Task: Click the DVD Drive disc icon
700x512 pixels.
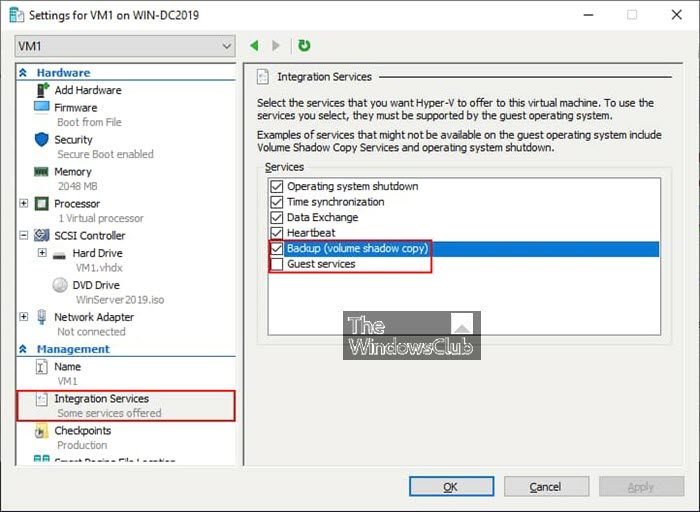Action: pos(60,285)
